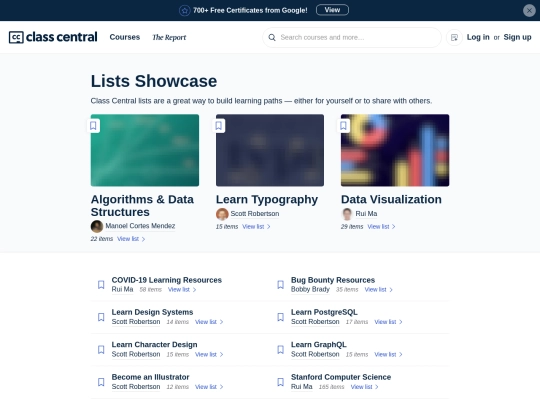View list for Learn PostgreSQL

tap(388, 322)
